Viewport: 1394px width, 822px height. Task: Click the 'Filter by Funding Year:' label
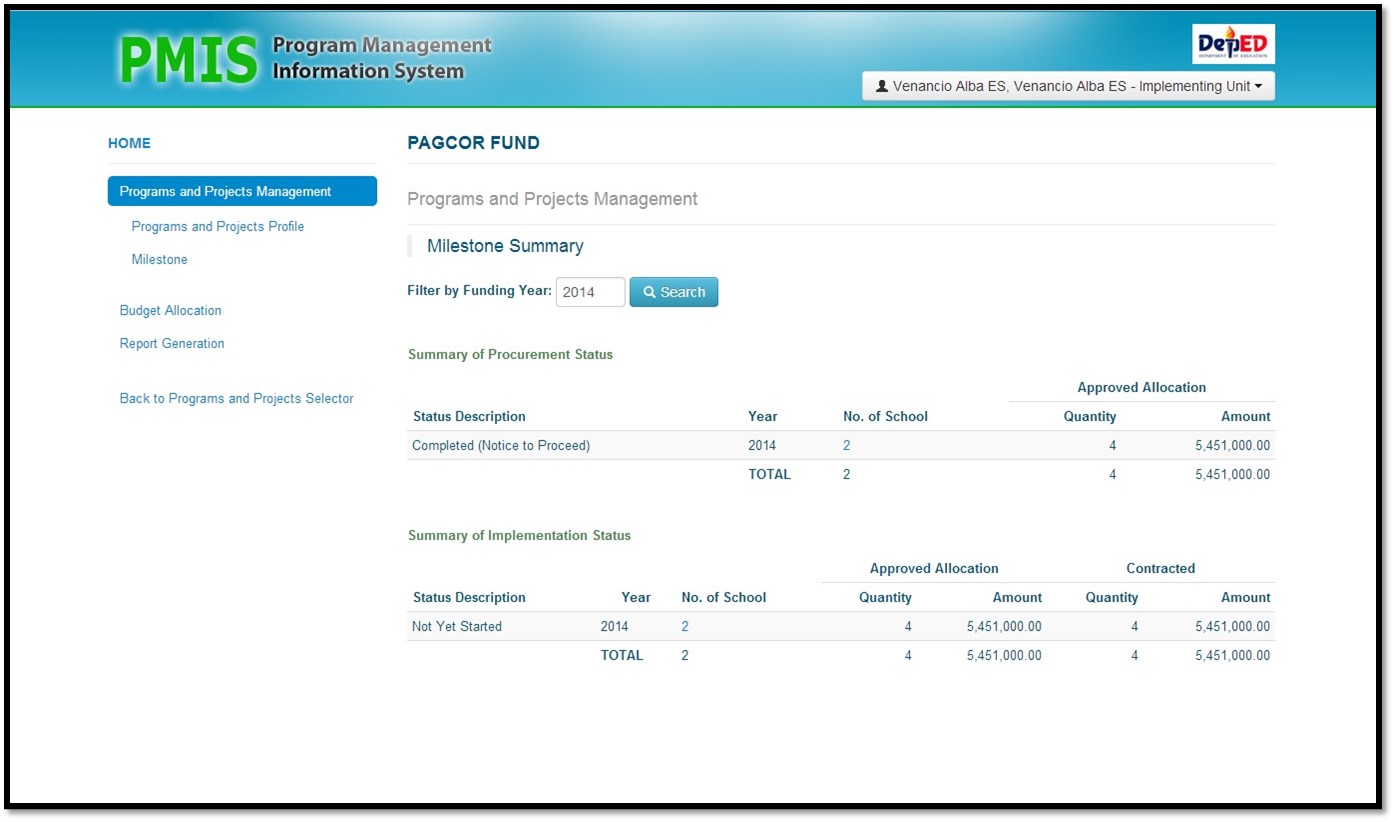(x=479, y=291)
